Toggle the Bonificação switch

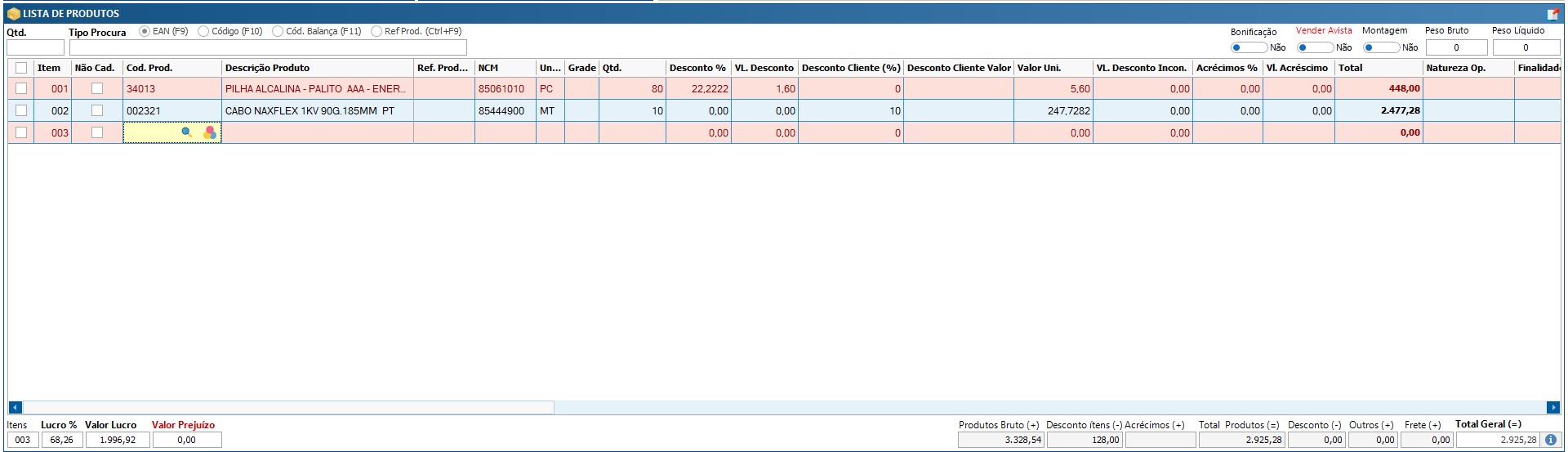tap(1248, 47)
